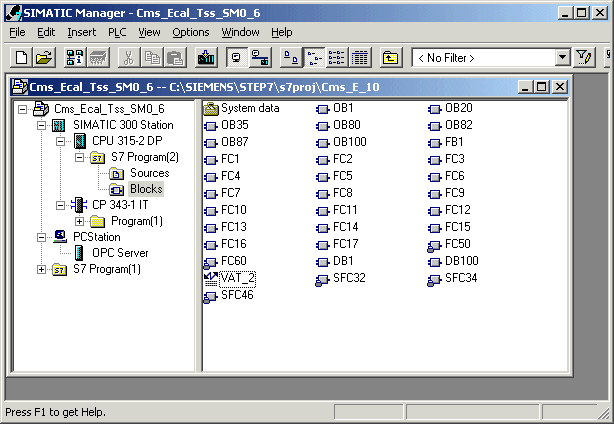614x424 pixels.
Task: Switch to List view
Action: tap(337, 58)
